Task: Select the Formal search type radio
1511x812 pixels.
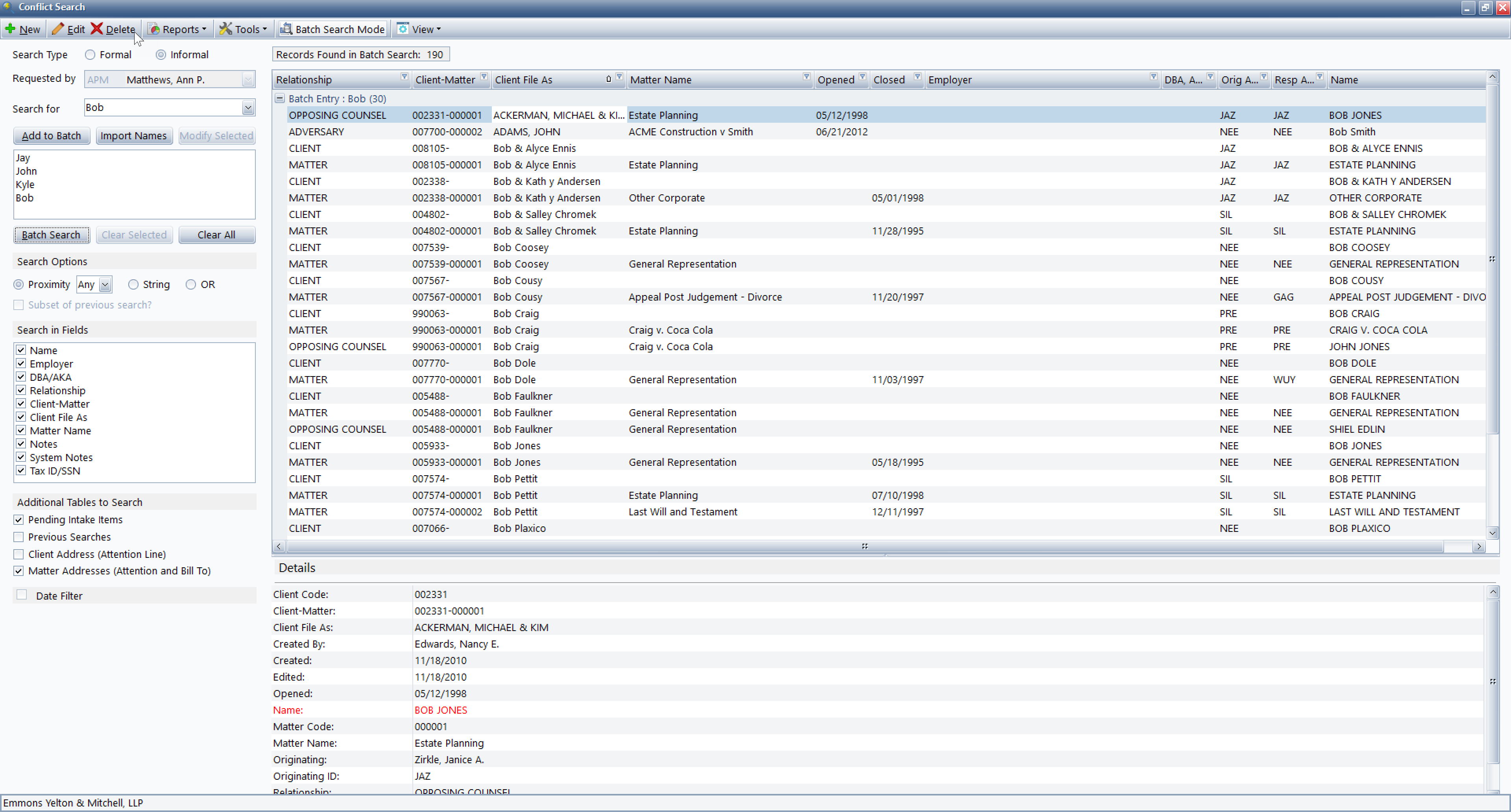Action: tap(90, 55)
